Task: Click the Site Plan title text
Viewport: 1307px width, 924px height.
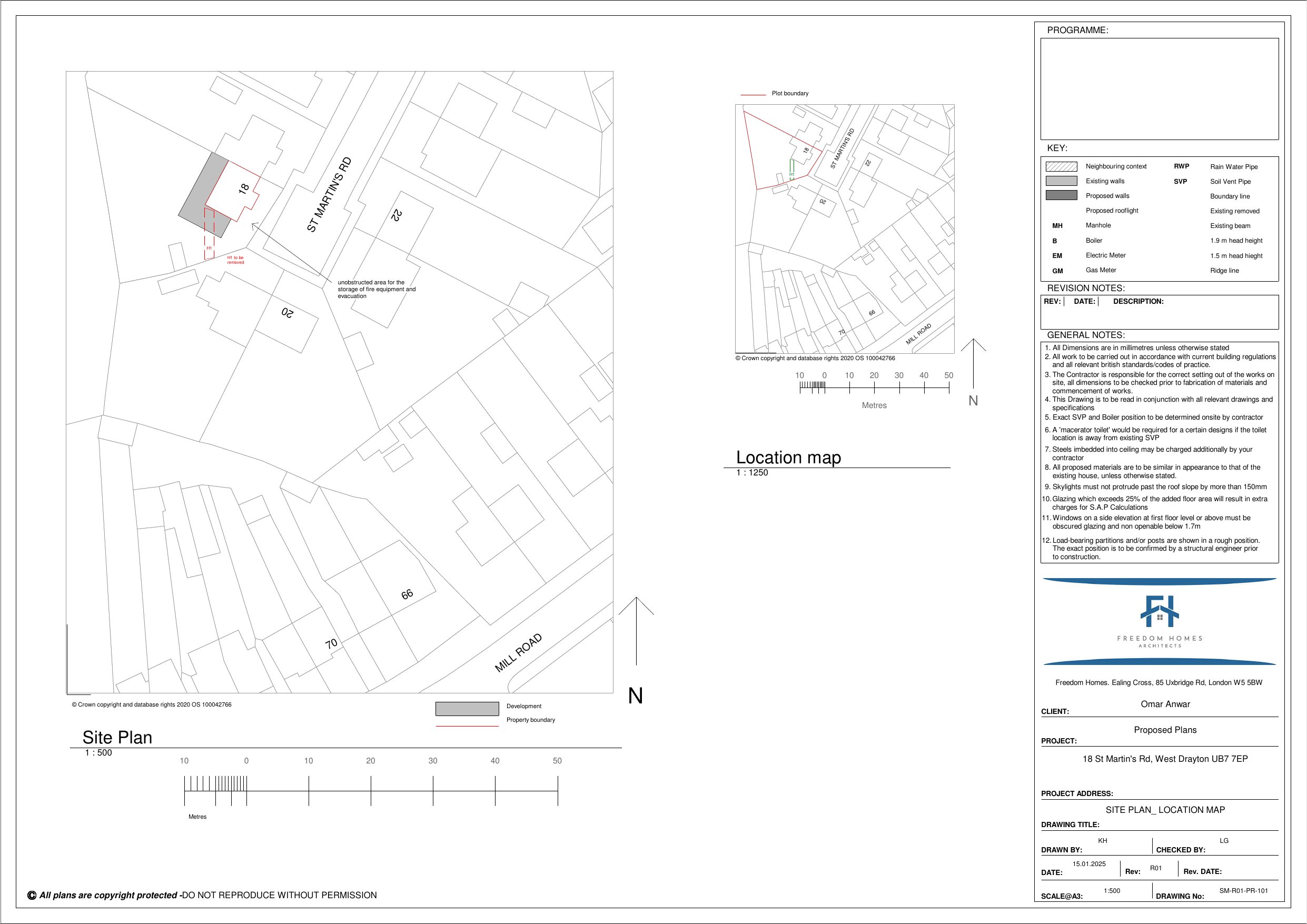Action: (117, 737)
